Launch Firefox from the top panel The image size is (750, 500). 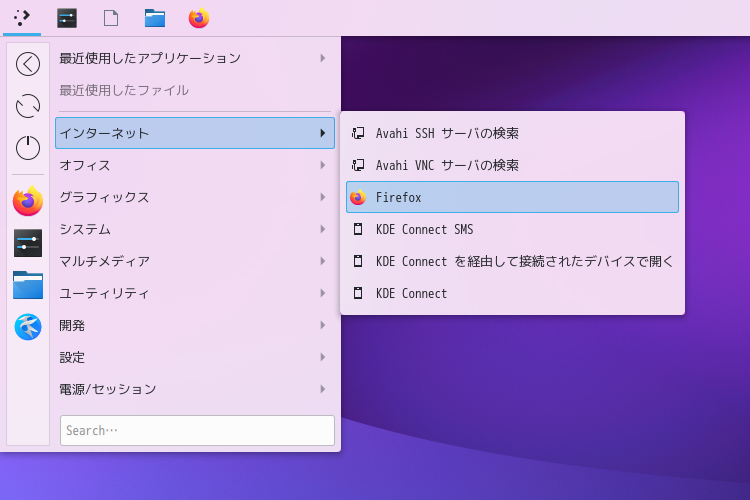click(x=199, y=18)
